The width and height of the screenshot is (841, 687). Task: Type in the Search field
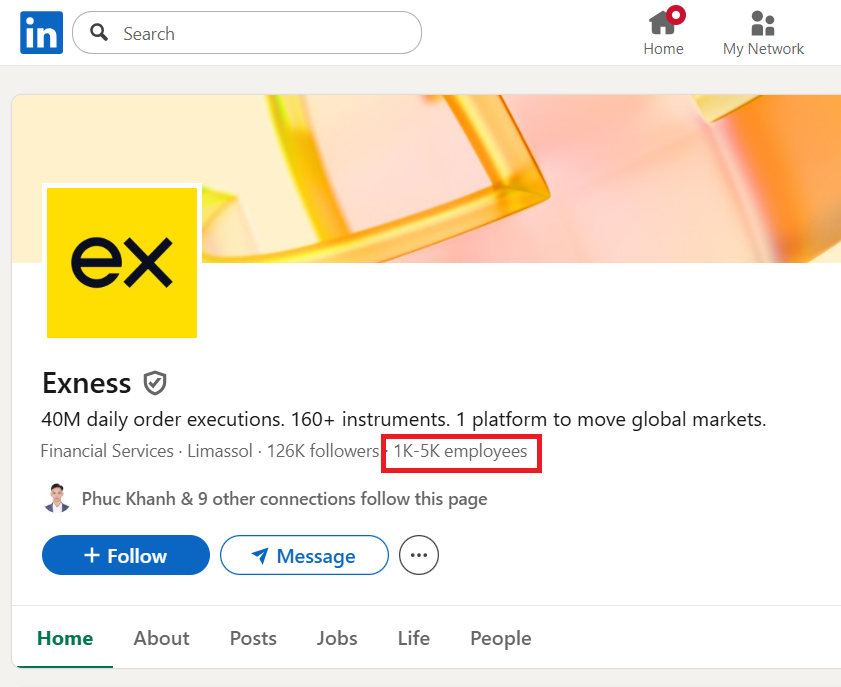coord(260,33)
